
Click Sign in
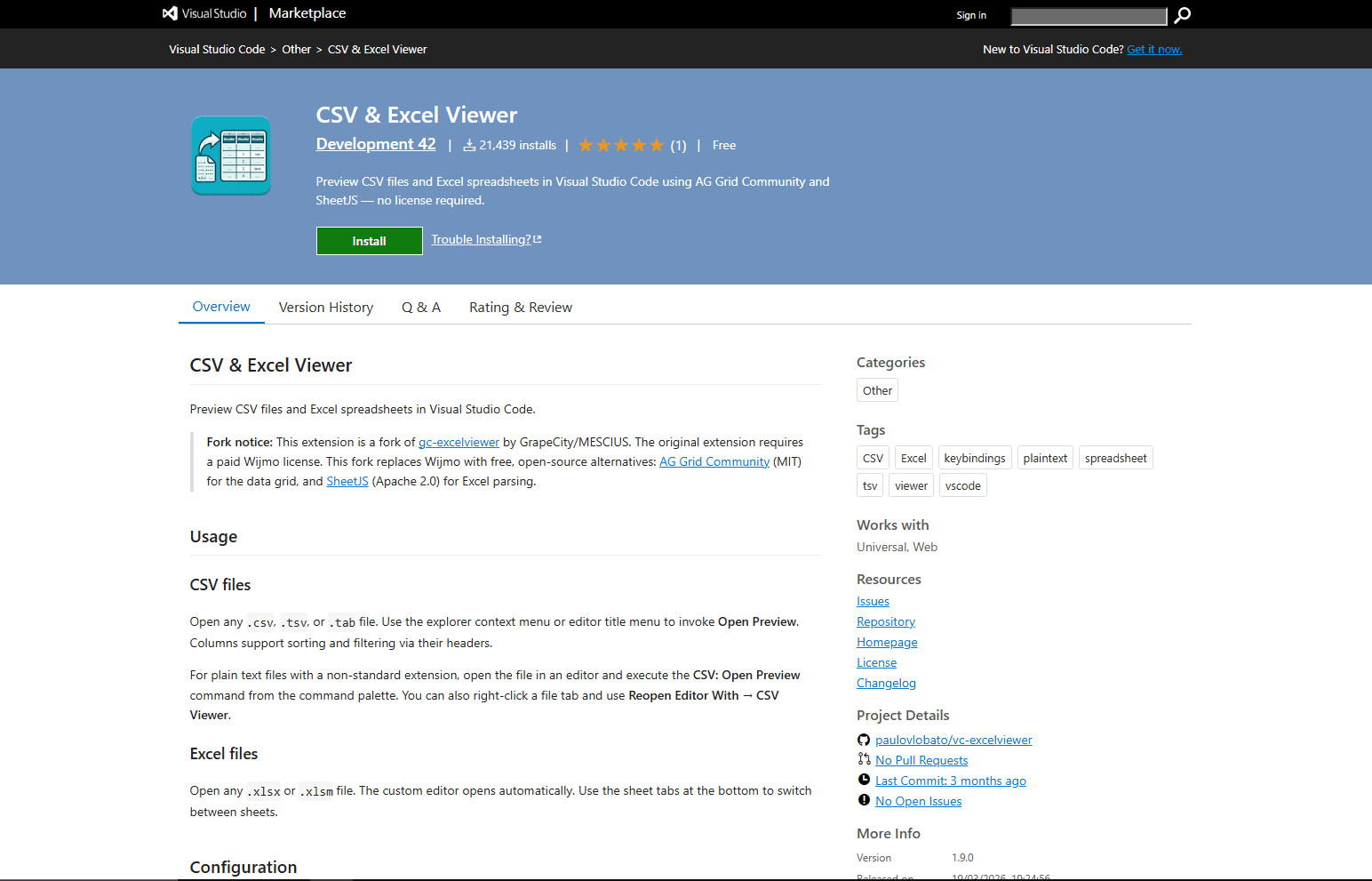pos(971,15)
